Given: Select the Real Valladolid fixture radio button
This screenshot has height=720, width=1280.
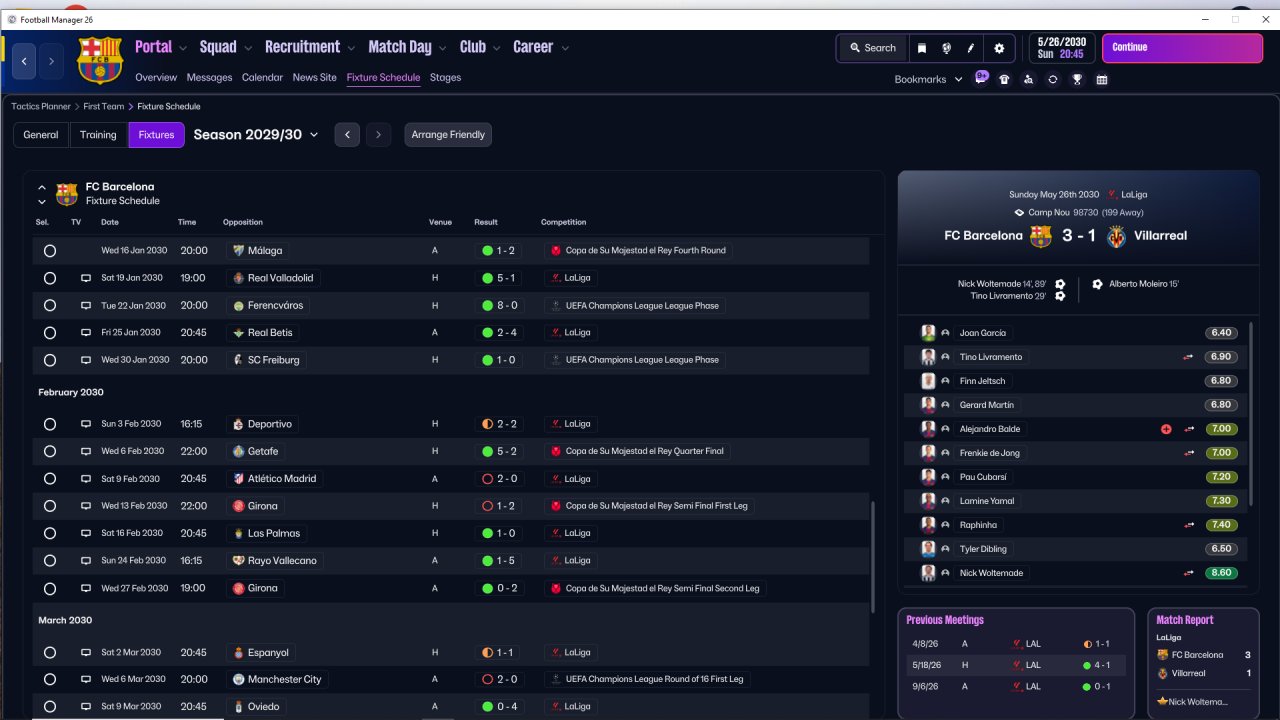Looking at the screenshot, I should point(49,278).
